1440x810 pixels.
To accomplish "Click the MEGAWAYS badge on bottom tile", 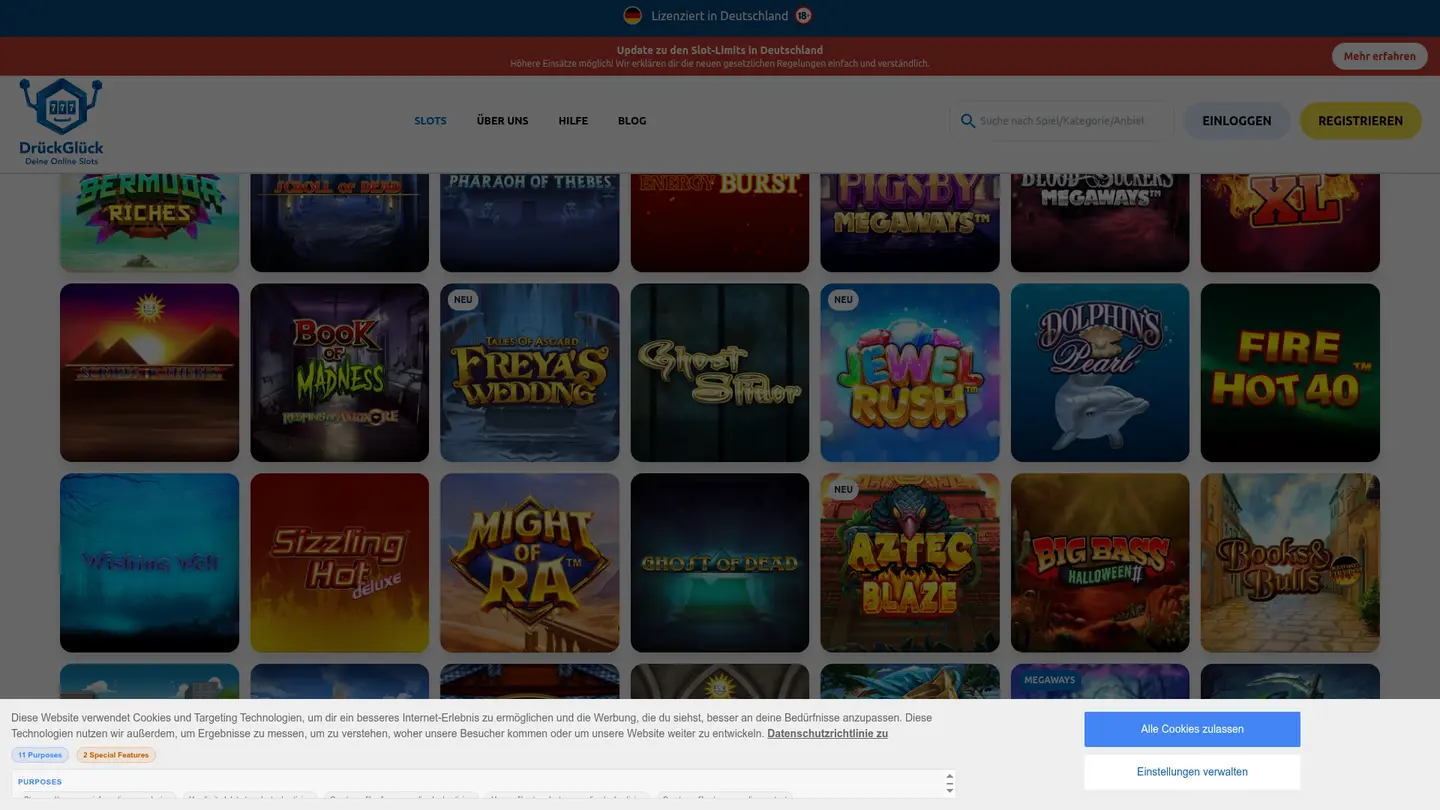I will [1049, 680].
